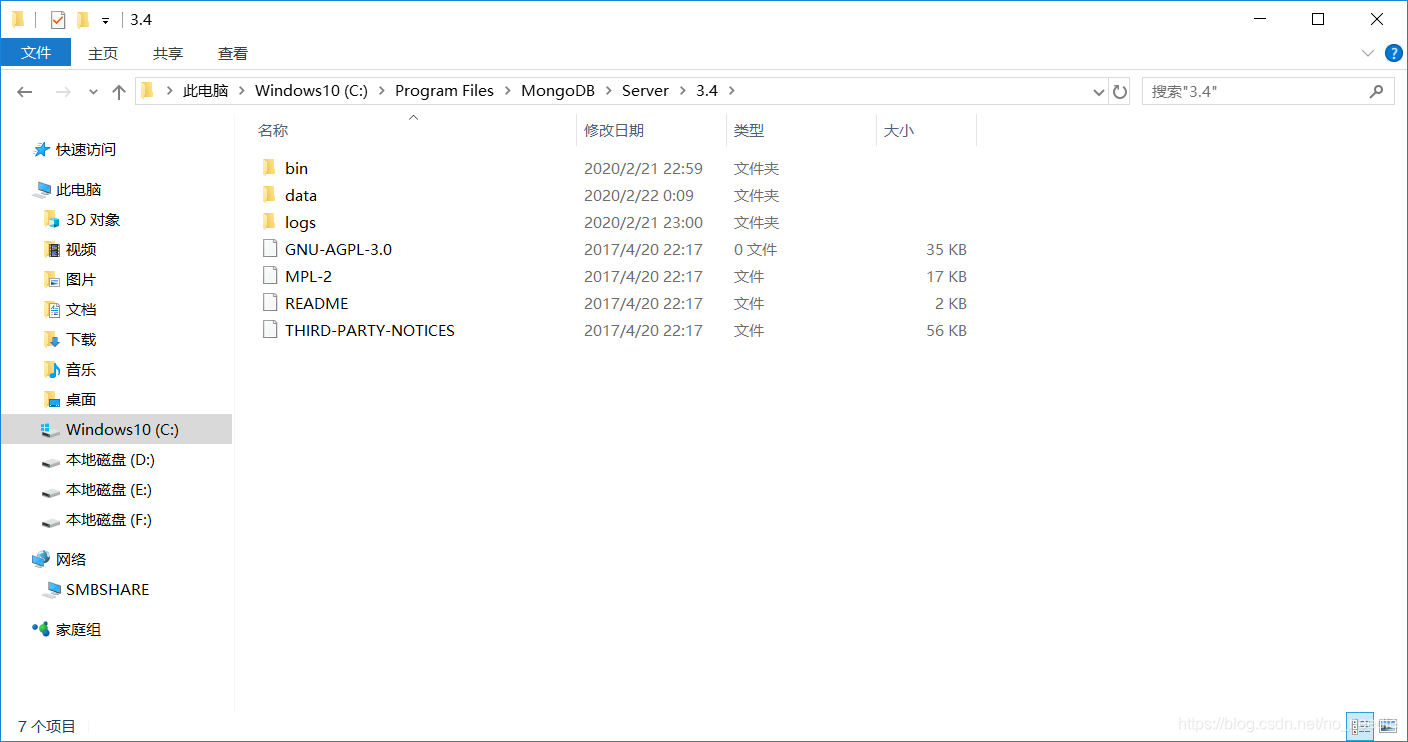Open 家庭组 in the navigation pane

78,630
